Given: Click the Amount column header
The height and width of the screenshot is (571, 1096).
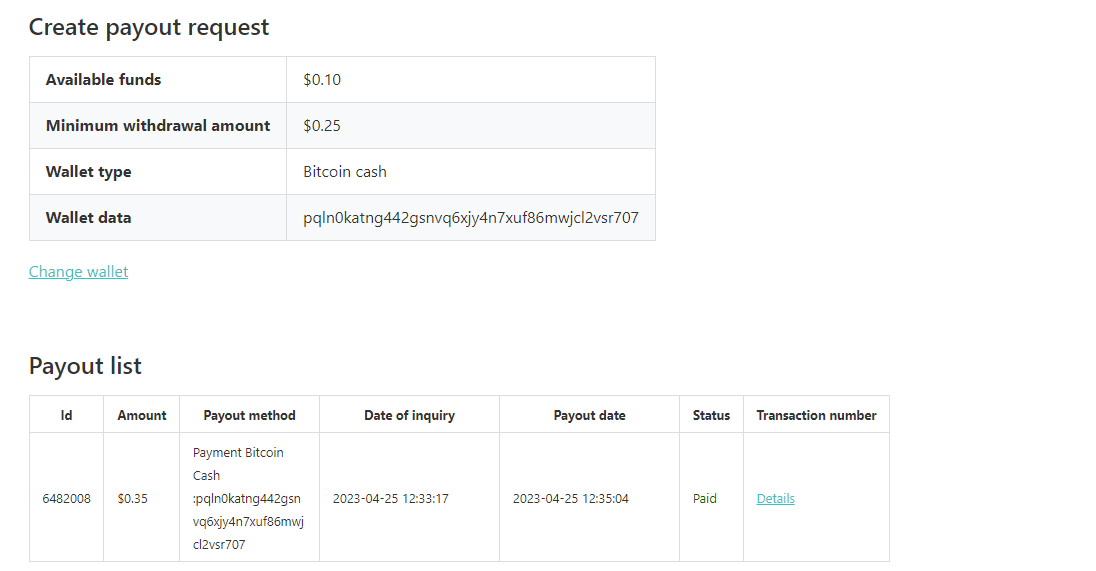Looking at the screenshot, I should tap(142, 415).
